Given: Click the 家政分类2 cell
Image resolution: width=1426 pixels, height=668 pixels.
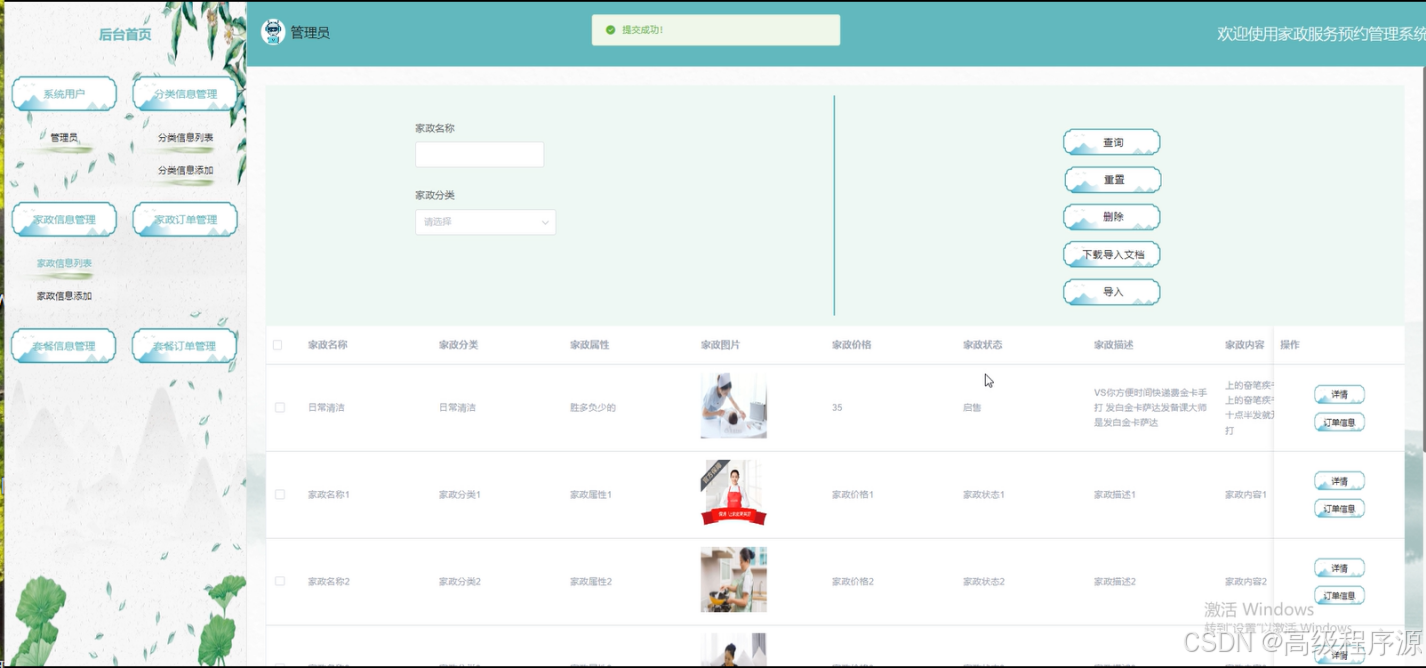Looking at the screenshot, I should pyautogui.click(x=460, y=582).
